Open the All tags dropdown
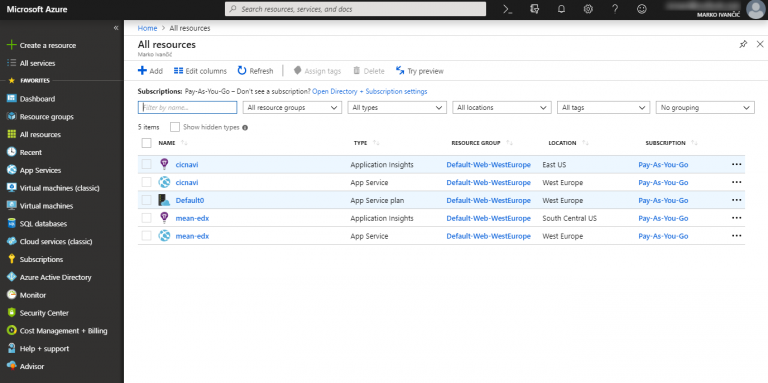The width and height of the screenshot is (768, 383). pyautogui.click(x=603, y=108)
